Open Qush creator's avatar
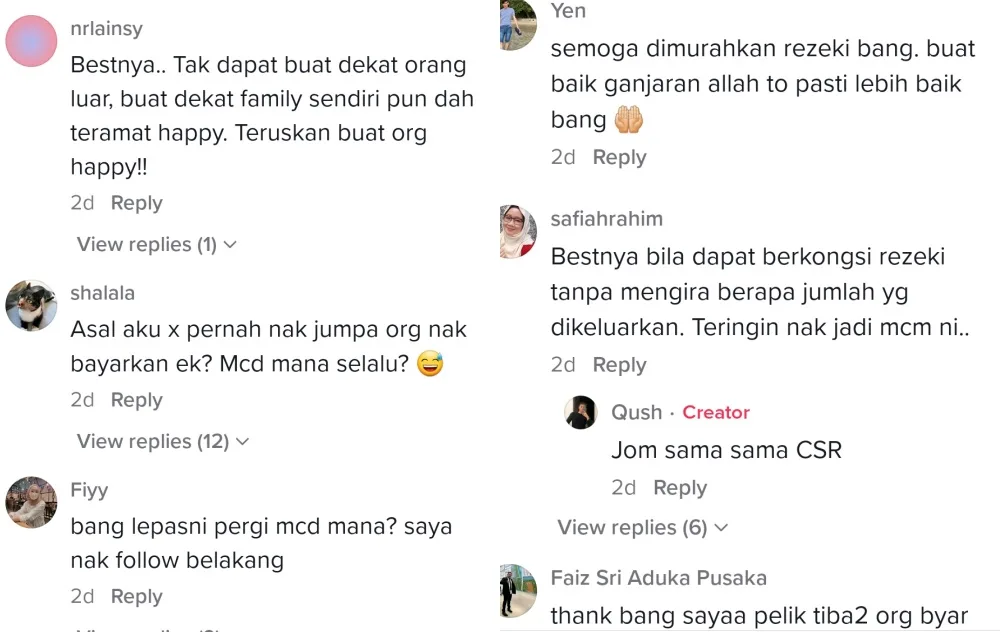The height and width of the screenshot is (632, 1000). pos(580,412)
